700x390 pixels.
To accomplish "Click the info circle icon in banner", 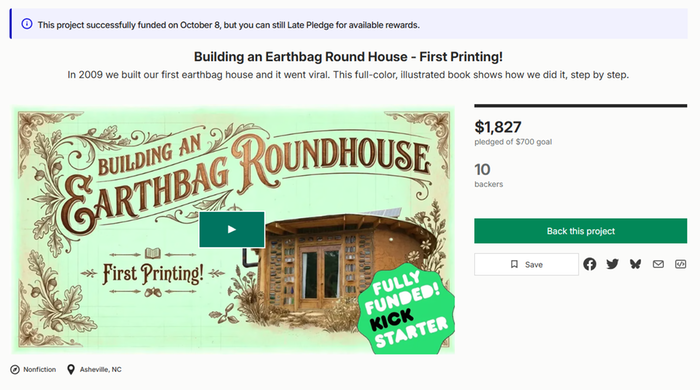I will point(27,24).
